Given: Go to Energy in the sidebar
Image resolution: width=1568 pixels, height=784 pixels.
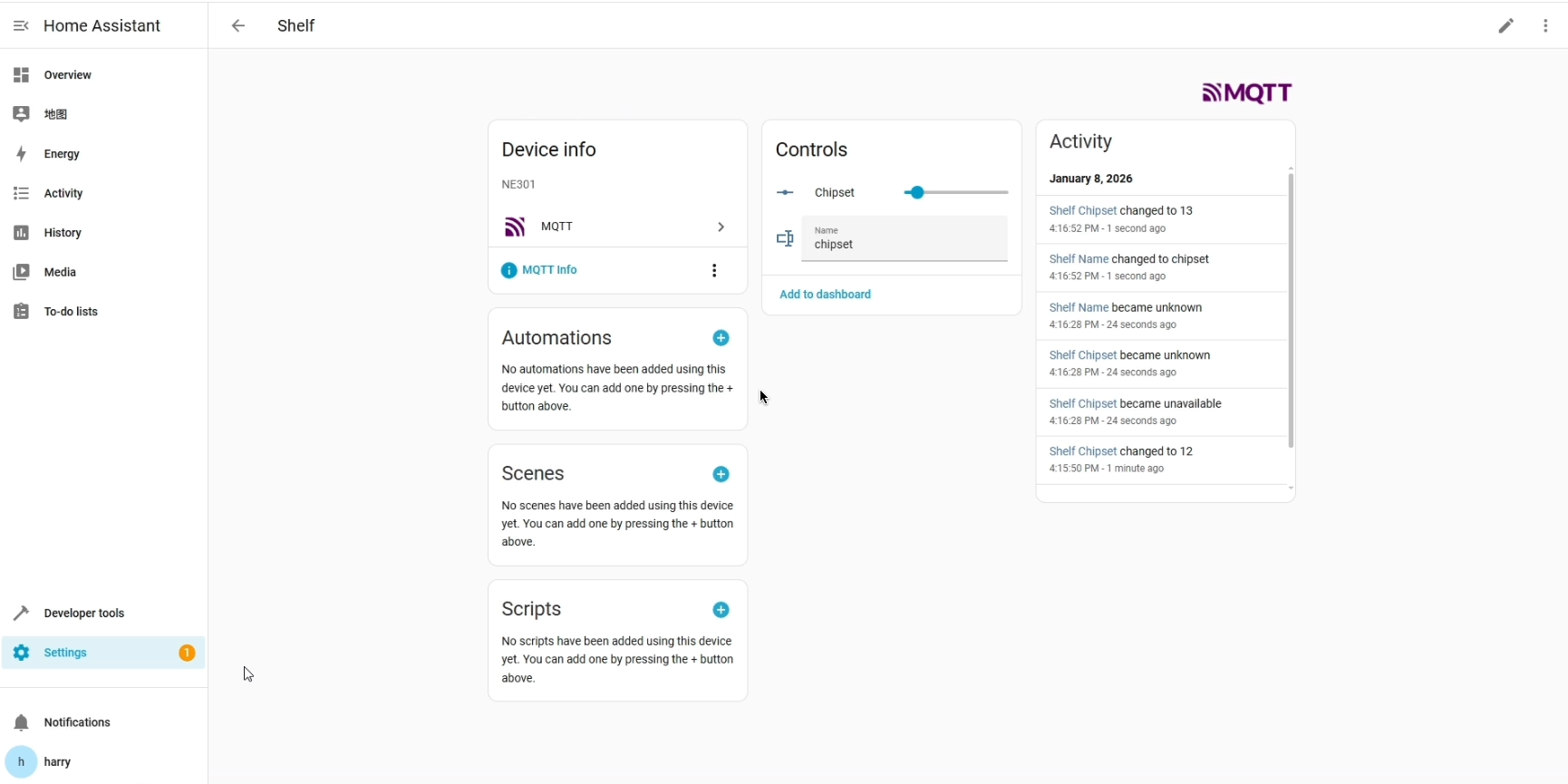Looking at the screenshot, I should pos(62,154).
